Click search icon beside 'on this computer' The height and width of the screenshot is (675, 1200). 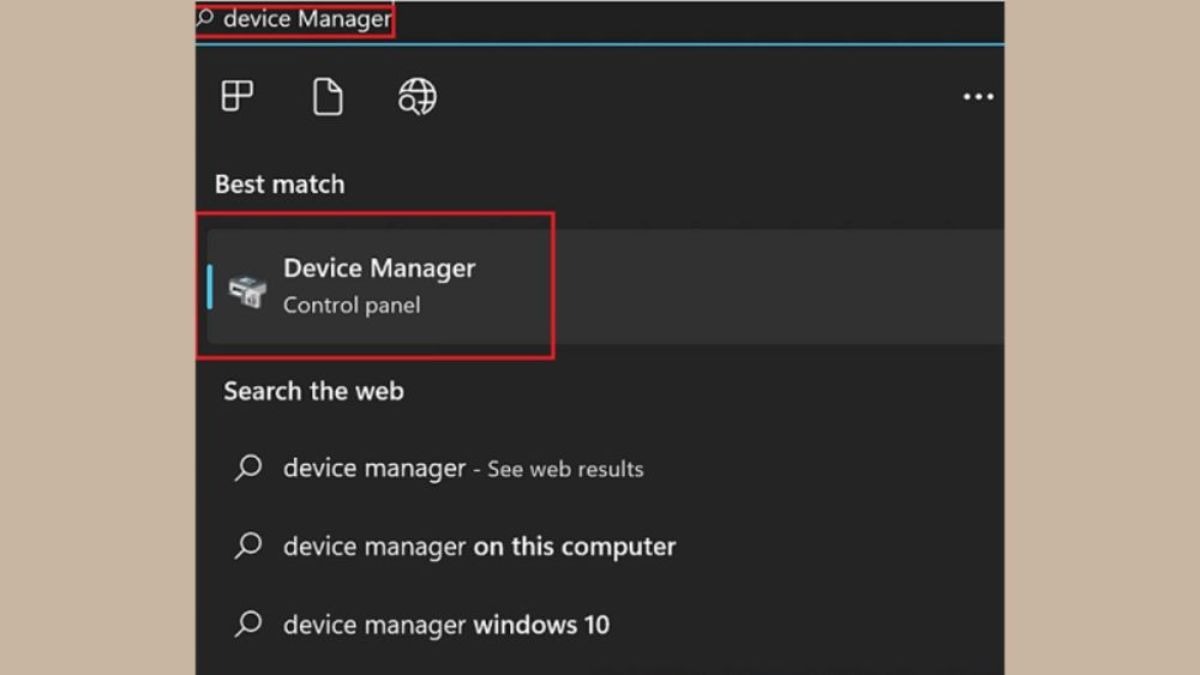click(x=247, y=546)
